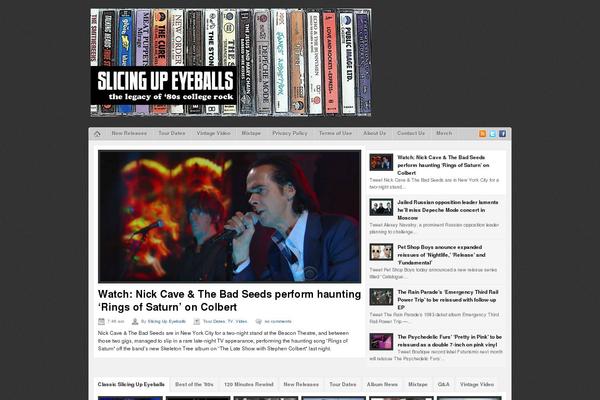
Task: Open Mixtape in top navigation
Action: tap(251, 133)
